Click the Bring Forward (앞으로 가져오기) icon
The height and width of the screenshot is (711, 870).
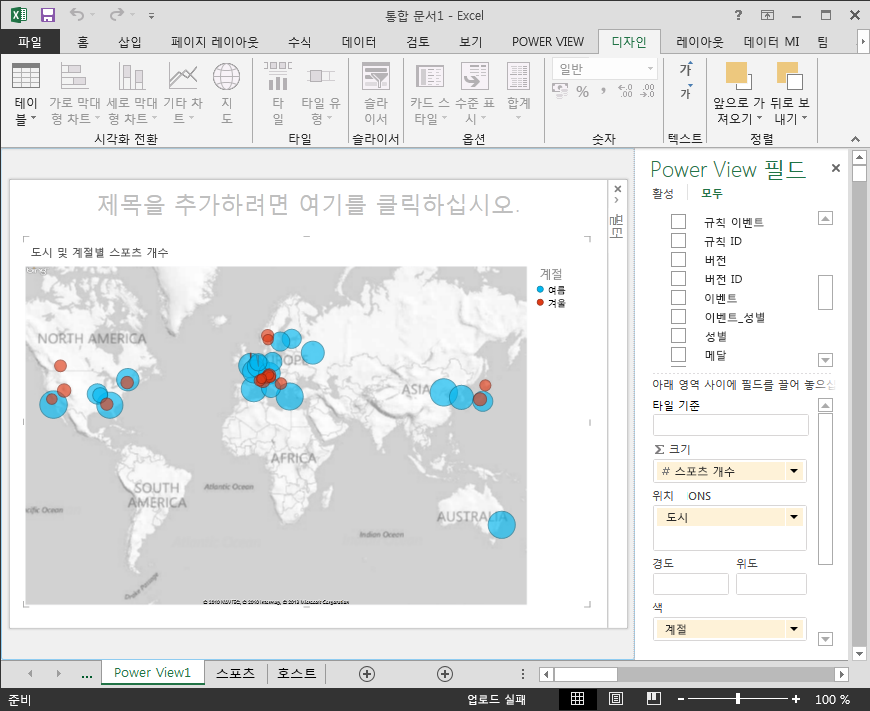point(738,77)
